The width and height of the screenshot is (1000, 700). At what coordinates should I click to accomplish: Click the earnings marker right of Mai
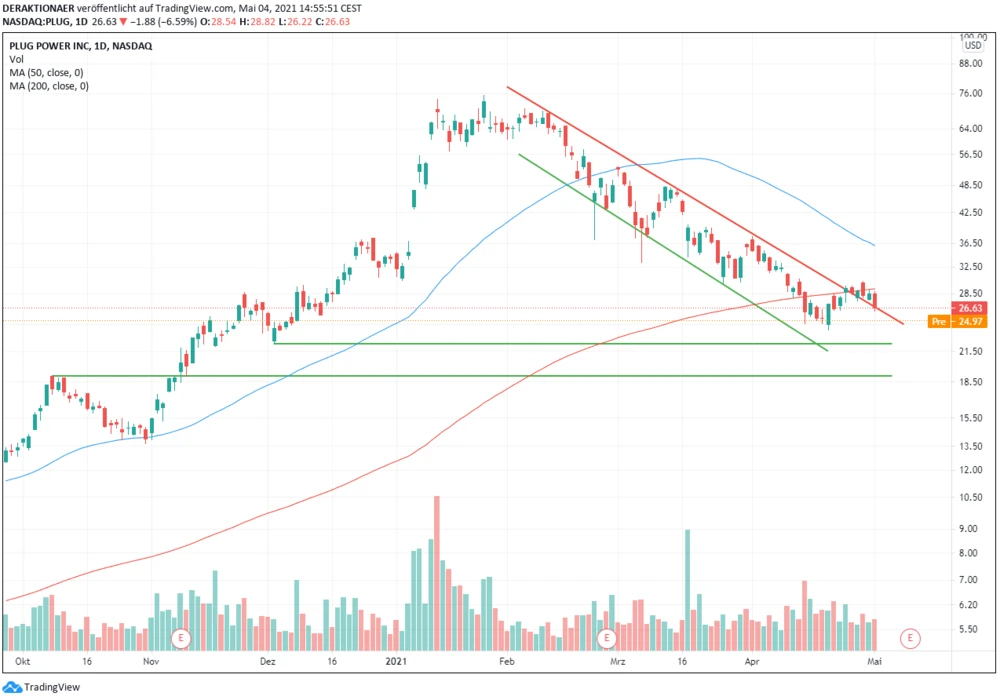coord(909,637)
